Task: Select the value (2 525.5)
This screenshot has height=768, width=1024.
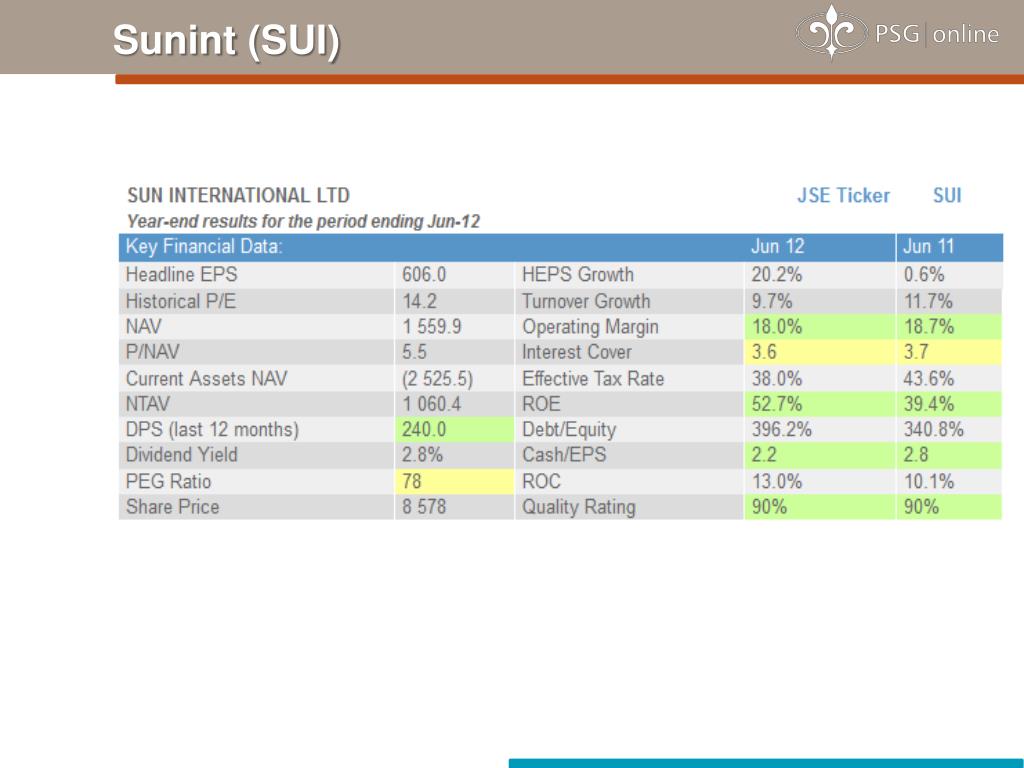Action: tap(437, 379)
